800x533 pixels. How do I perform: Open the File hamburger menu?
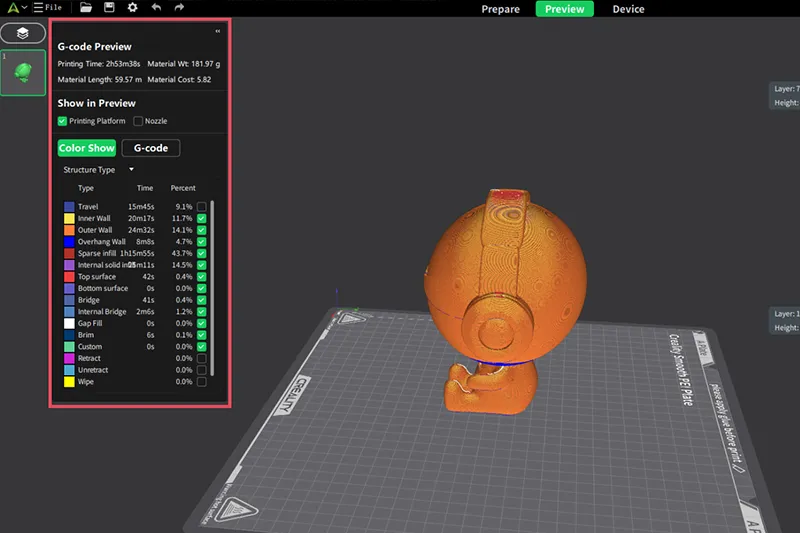point(47,8)
